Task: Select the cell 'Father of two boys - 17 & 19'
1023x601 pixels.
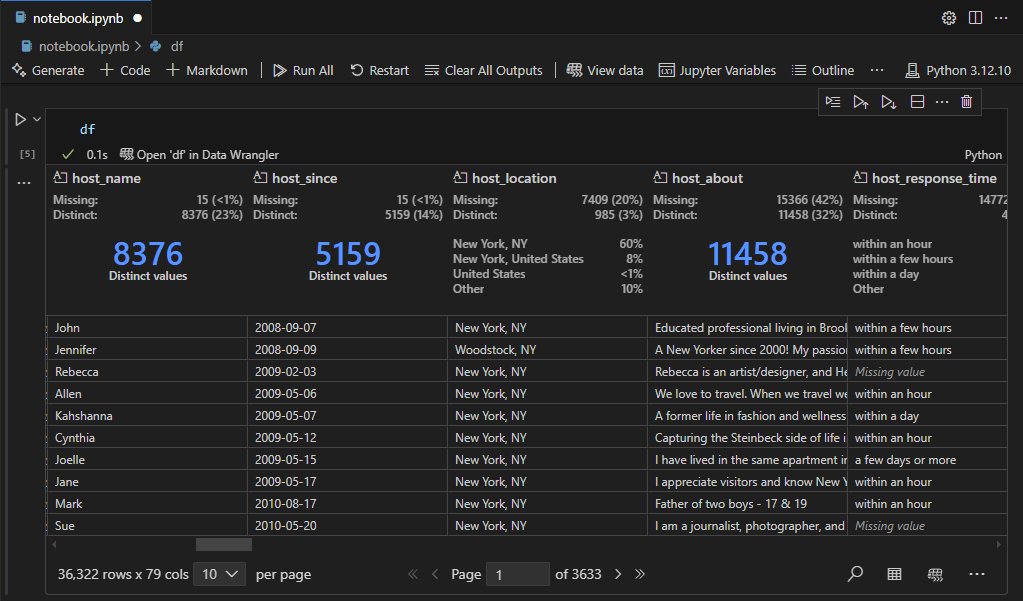Action: [748, 504]
